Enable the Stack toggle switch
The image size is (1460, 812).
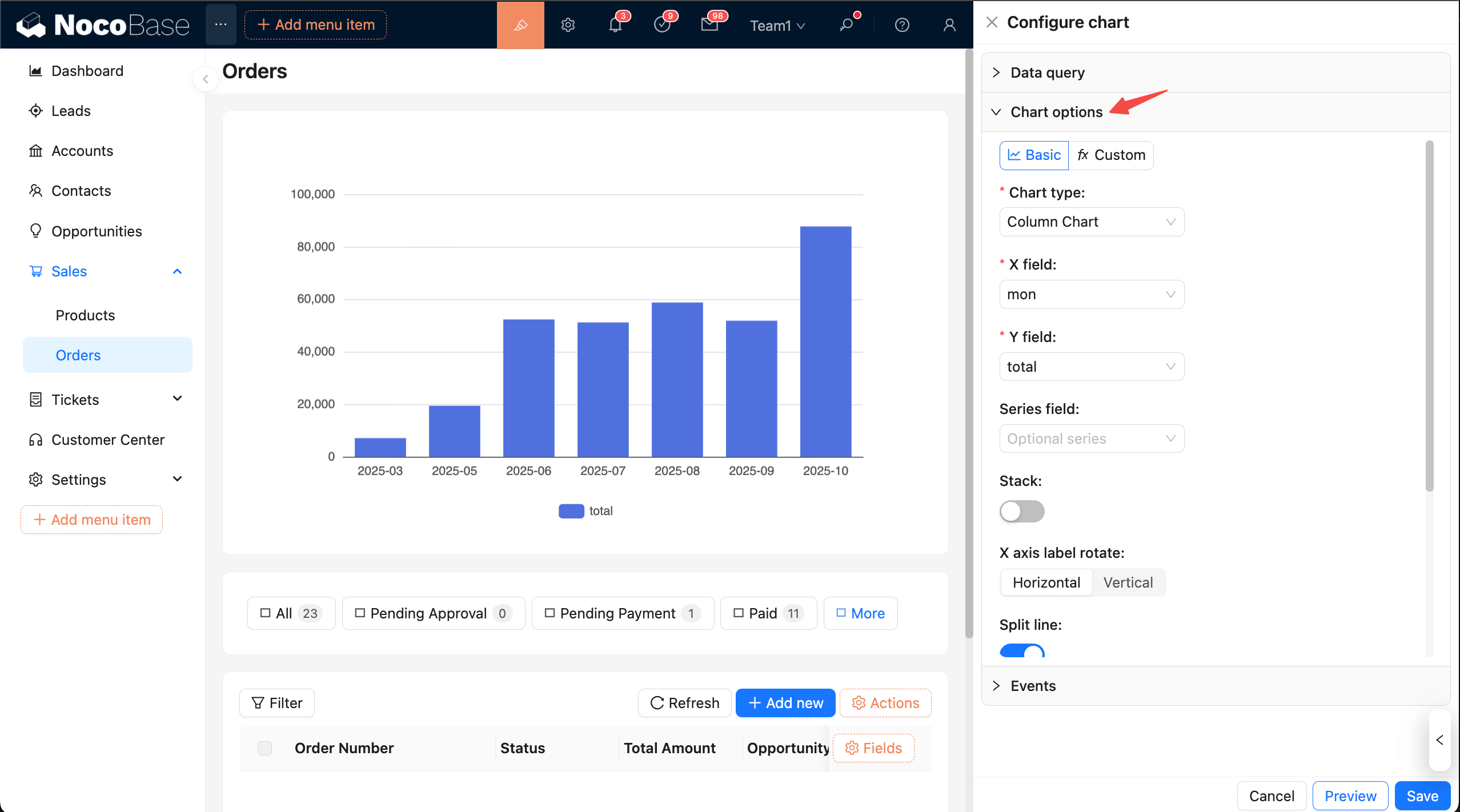pyautogui.click(x=1022, y=511)
